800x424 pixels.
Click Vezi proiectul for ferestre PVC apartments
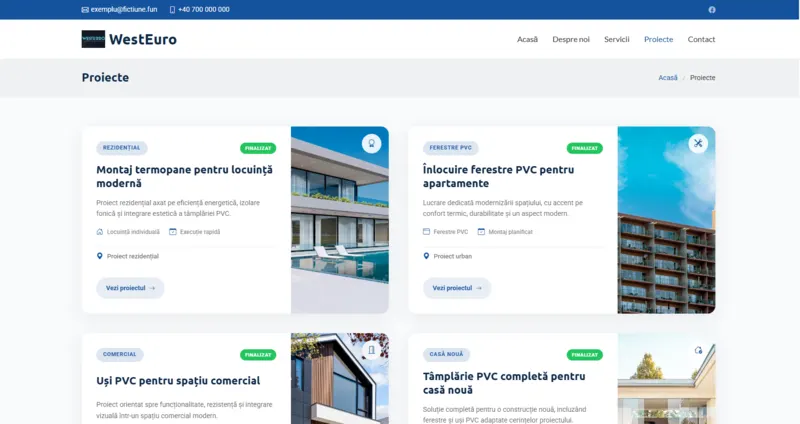click(457, 288)
